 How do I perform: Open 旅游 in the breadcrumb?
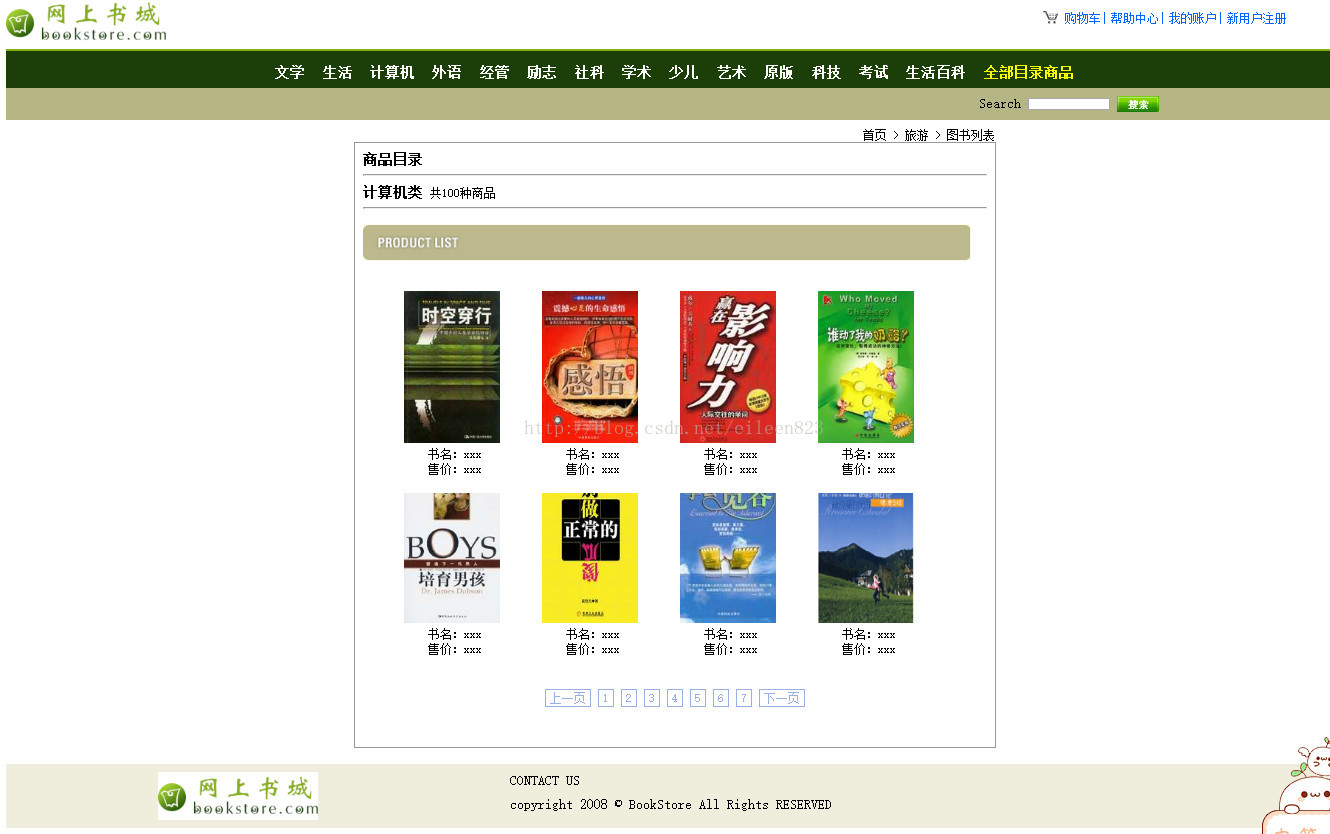[x=916, y=135]
